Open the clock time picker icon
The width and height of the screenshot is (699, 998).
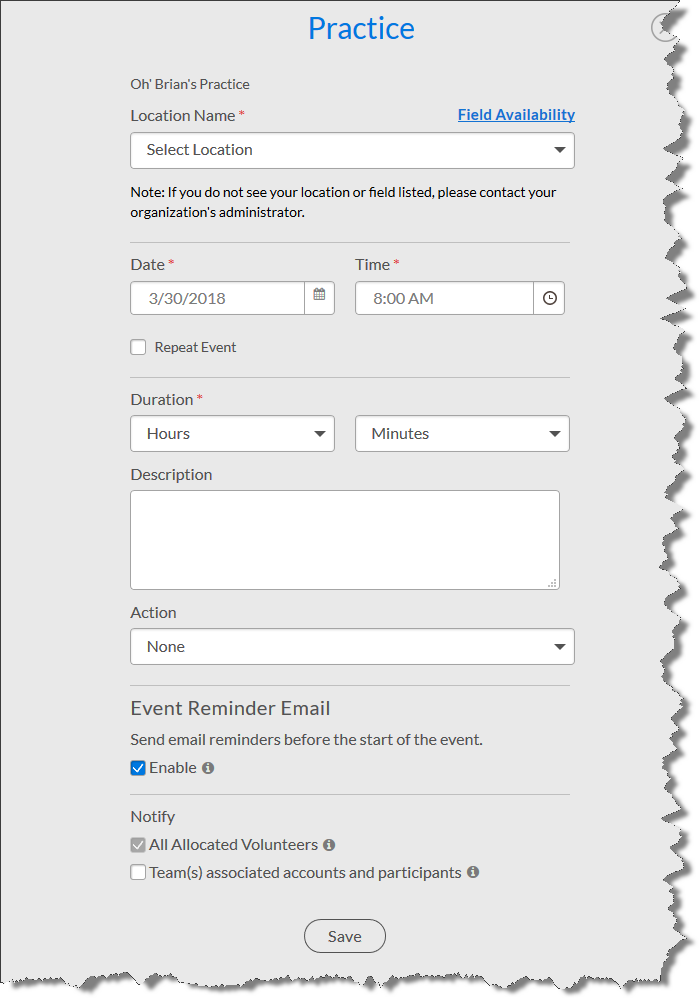(549, 298)
